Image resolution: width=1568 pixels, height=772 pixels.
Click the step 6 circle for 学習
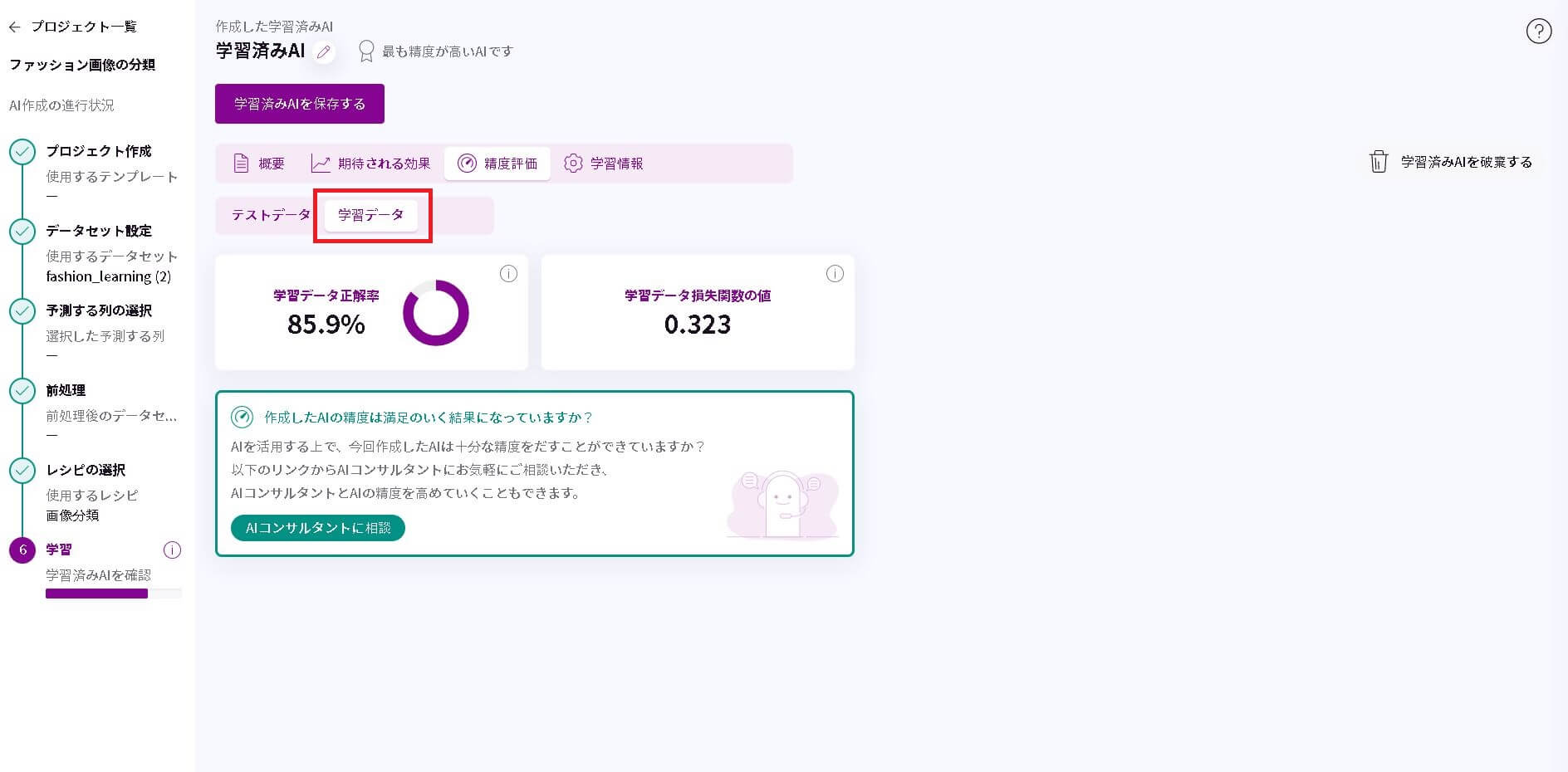(x=22, y=550)
